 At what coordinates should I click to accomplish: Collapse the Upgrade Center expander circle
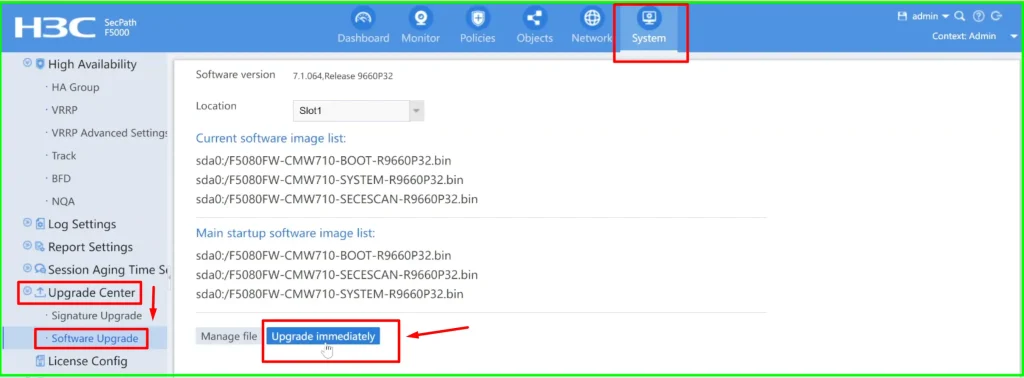coord(27,292)
